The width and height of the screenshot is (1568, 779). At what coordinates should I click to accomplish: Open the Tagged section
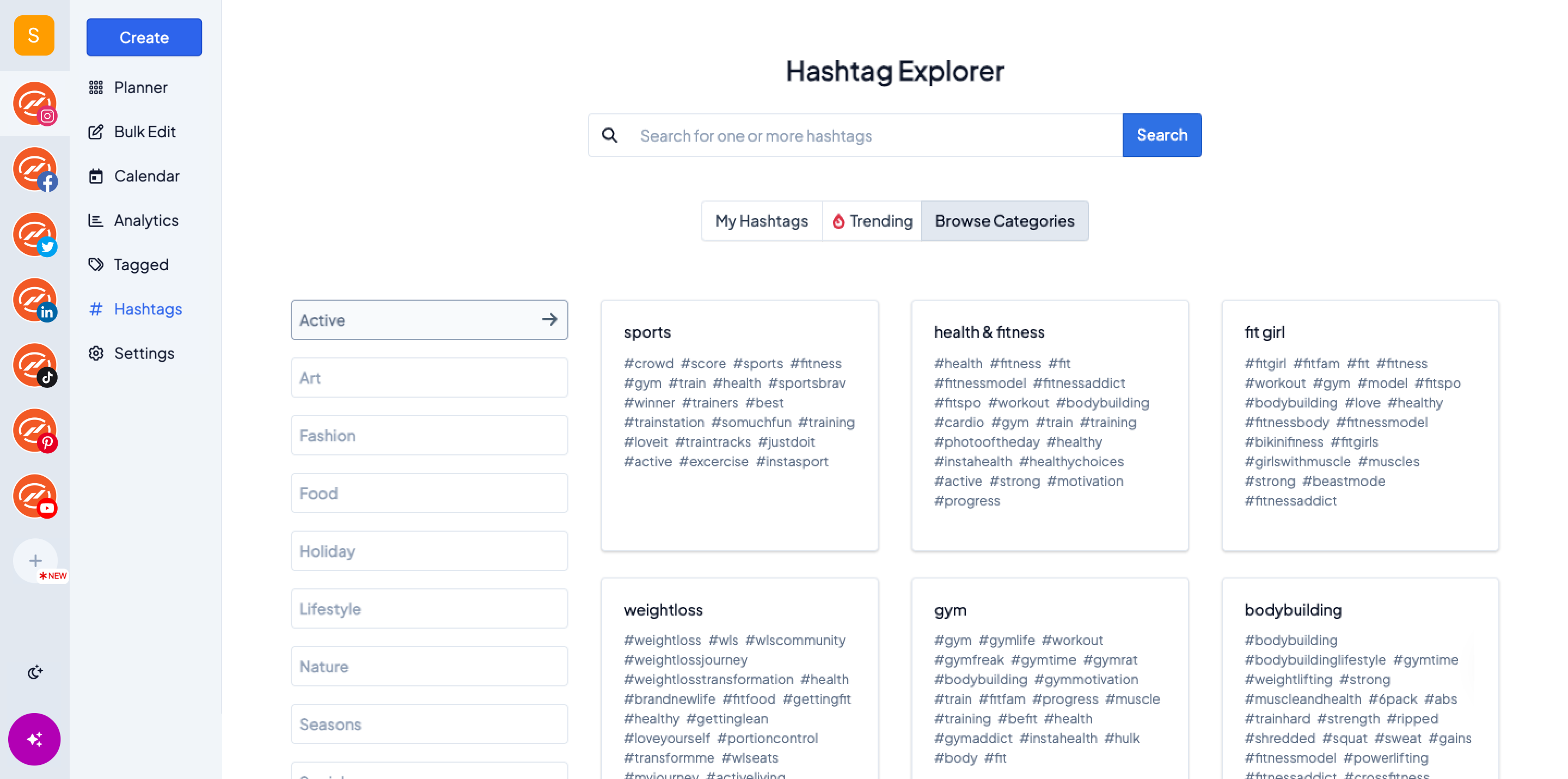(140, 264)
